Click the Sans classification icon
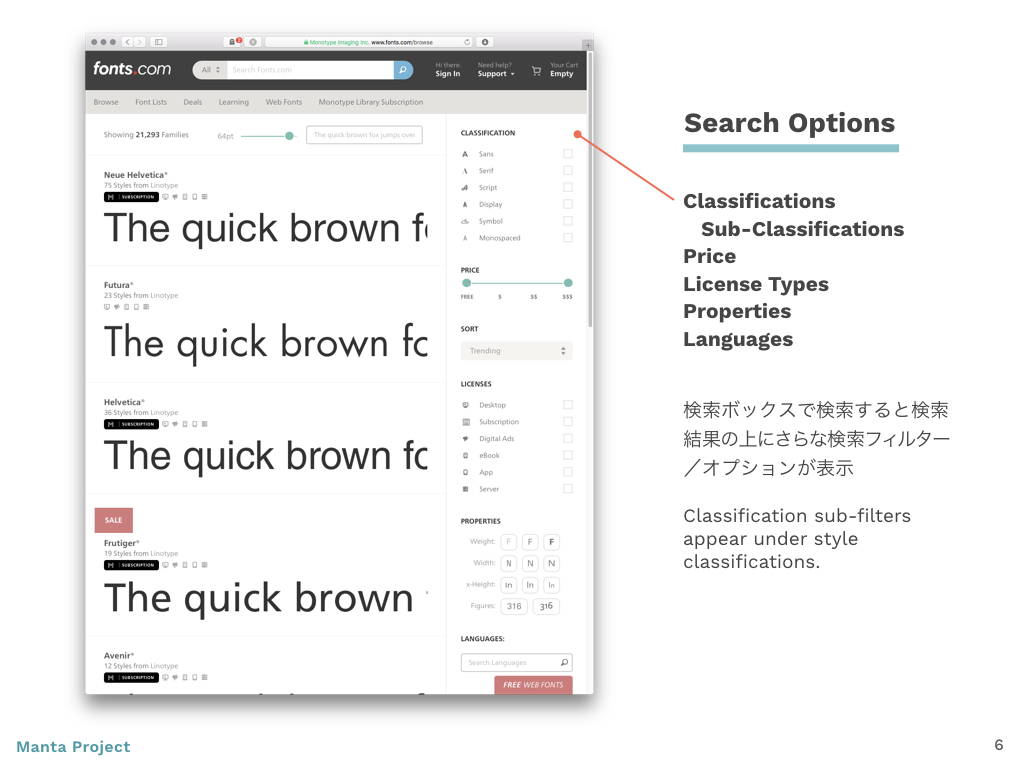 click(x=465, y=154)
